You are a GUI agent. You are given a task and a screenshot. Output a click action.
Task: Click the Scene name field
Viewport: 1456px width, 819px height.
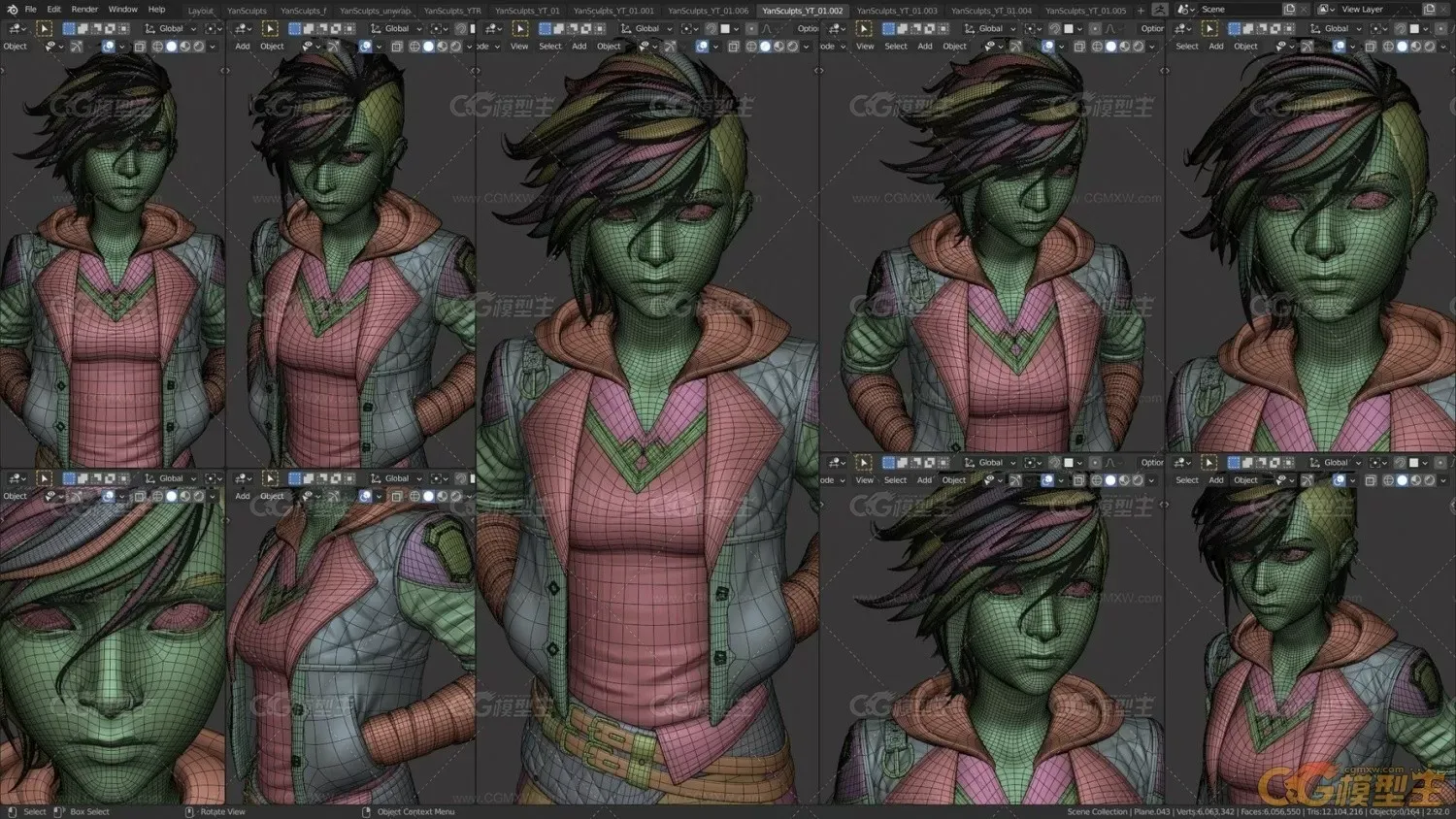(1239, 10)
